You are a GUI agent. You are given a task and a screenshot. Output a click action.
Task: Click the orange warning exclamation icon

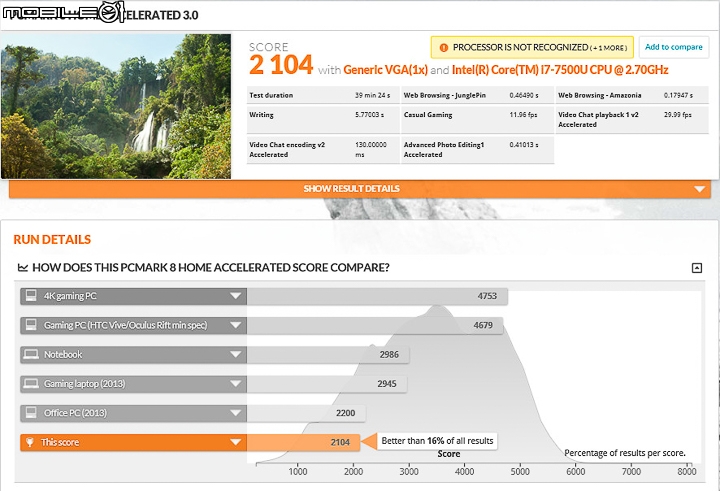click(444, 47)
